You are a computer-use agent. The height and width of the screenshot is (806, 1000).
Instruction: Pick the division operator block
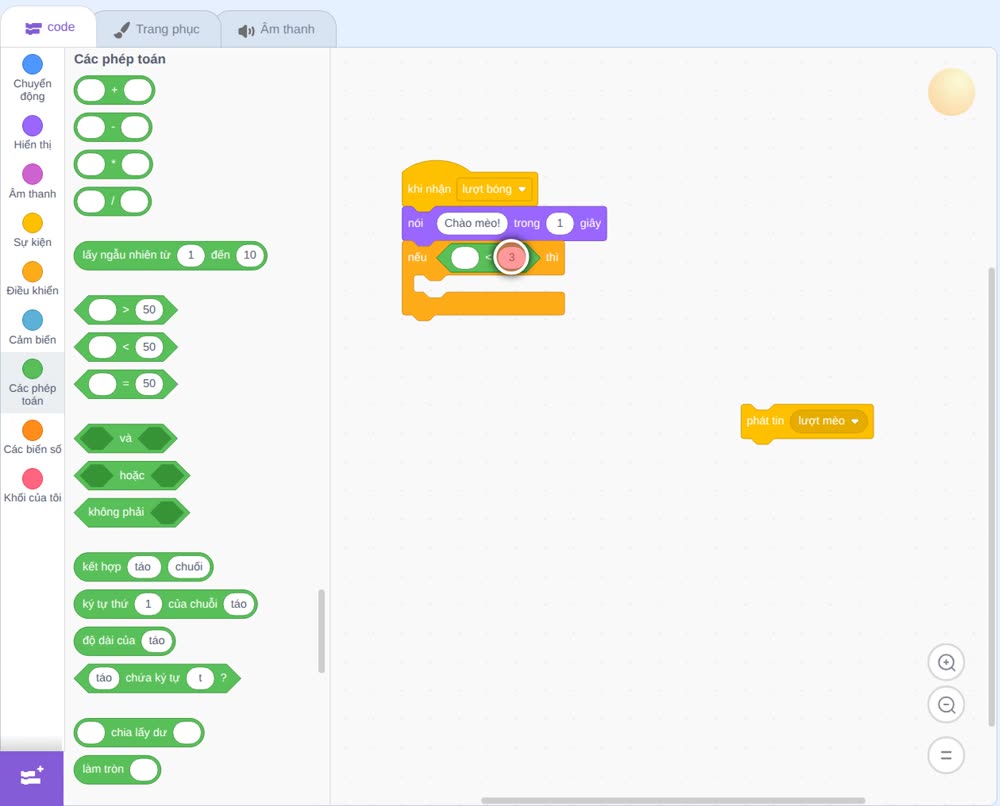112,202
